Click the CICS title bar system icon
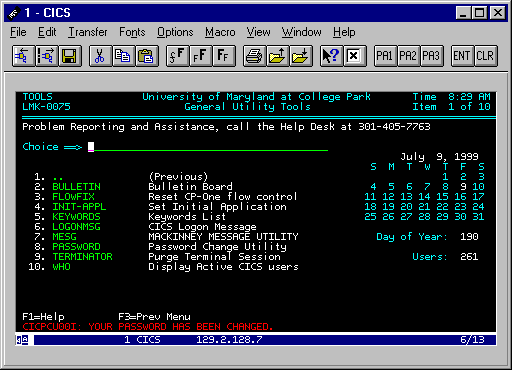This screenshot has height=370, width=512. pyautogui.click(x=14, y=13)
